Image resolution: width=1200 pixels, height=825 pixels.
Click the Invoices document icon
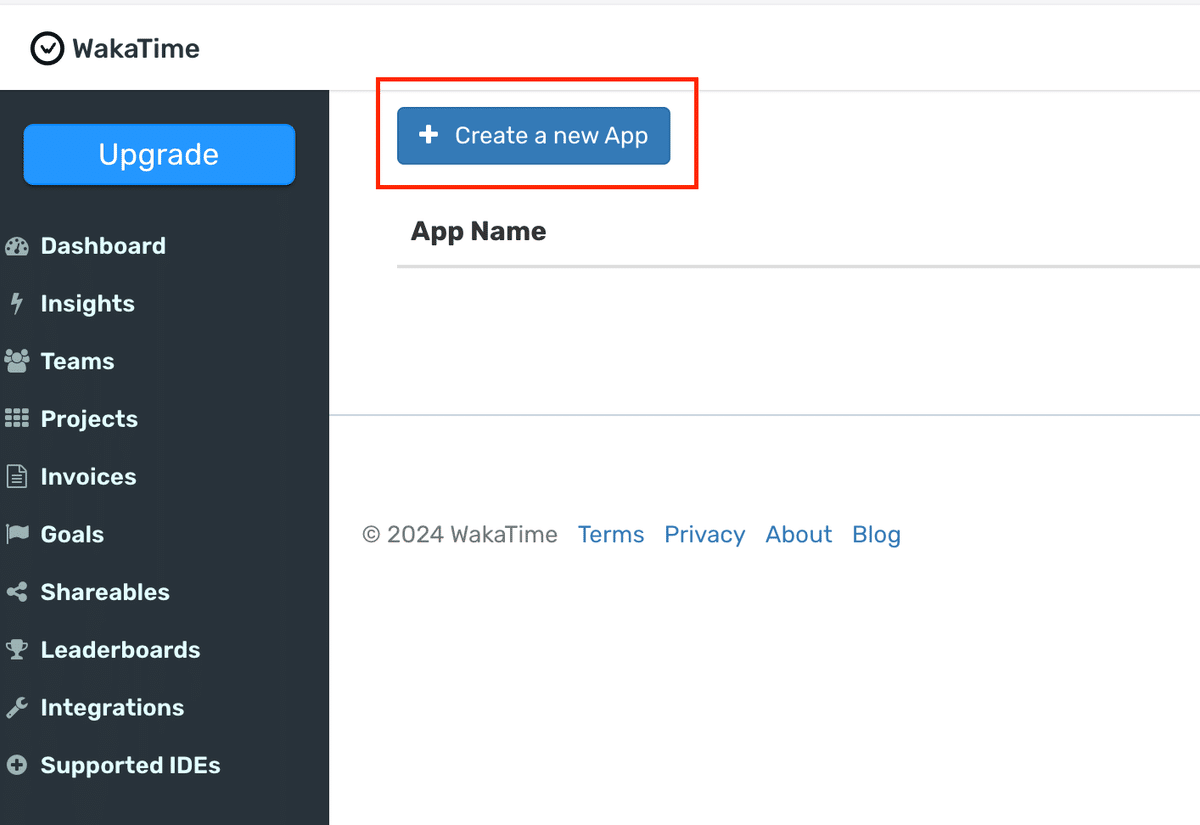[x=17, y=476]
